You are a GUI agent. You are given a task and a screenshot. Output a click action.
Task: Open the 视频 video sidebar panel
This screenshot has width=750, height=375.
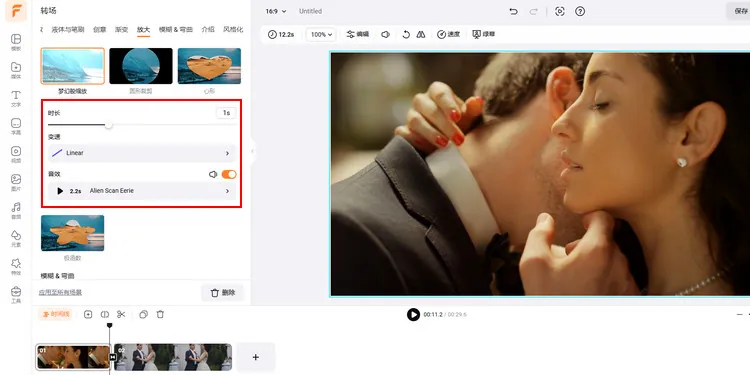[16, 154]
